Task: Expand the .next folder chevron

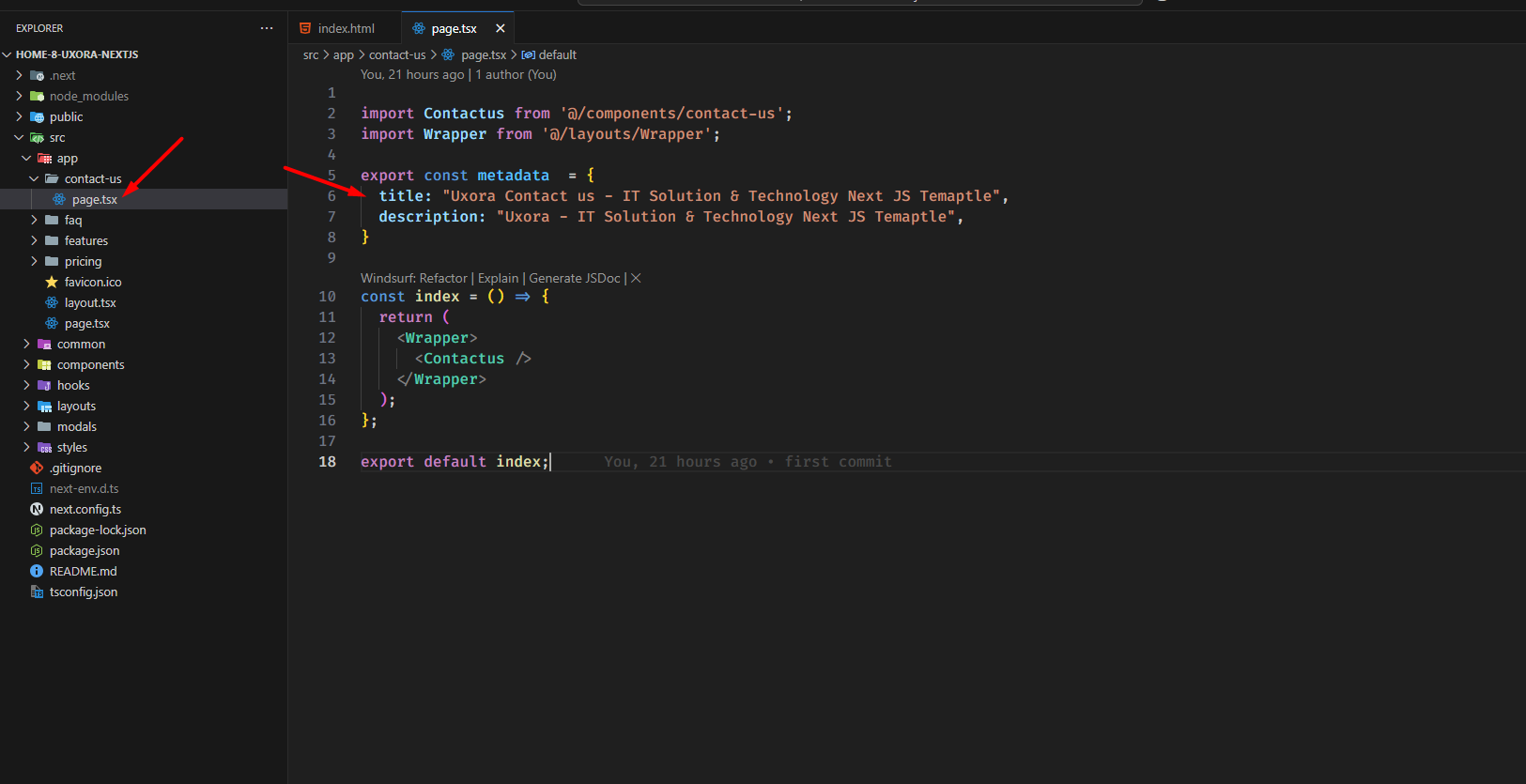Action: coord(19,75)
